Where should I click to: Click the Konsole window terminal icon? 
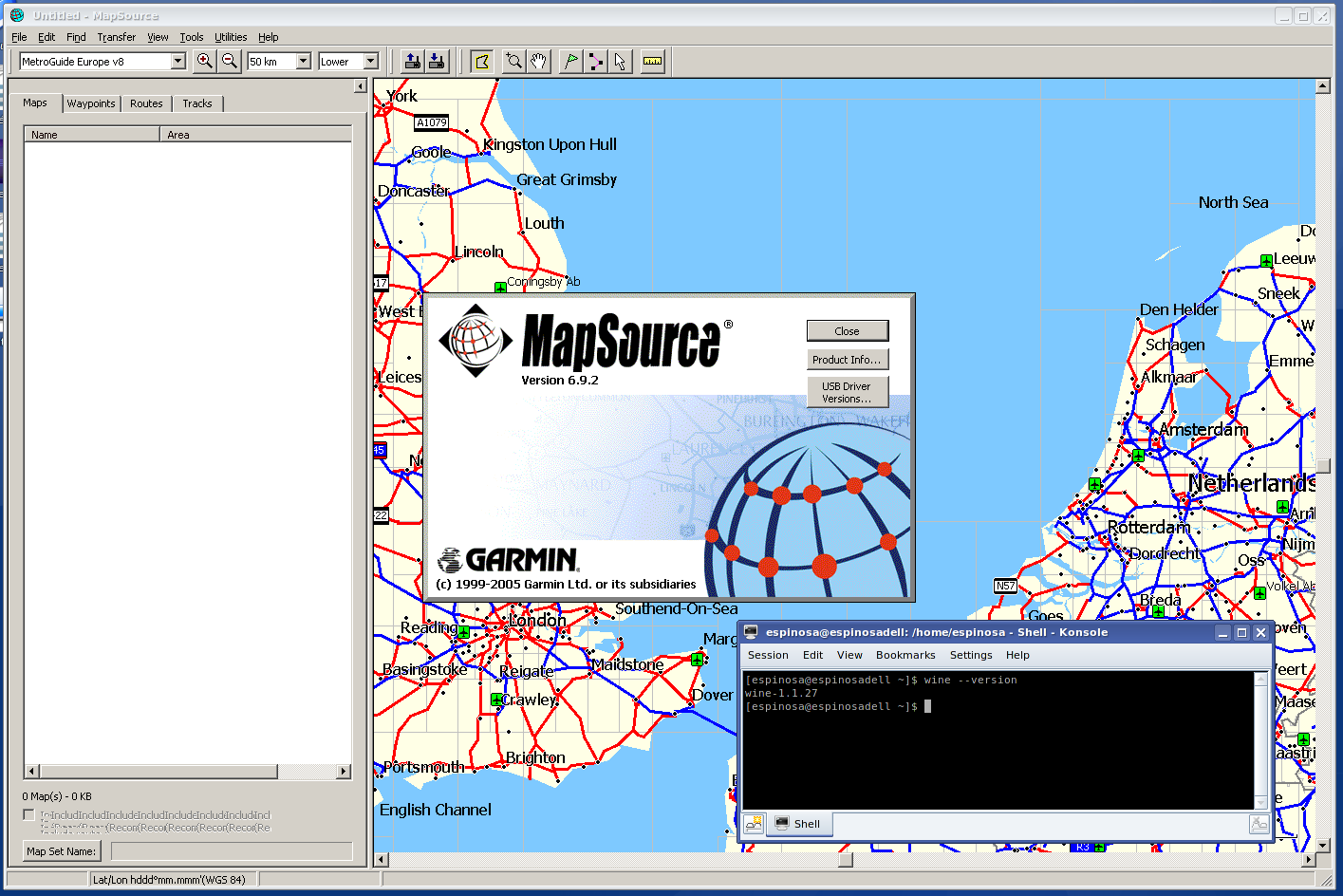click(x=751, y=632)
